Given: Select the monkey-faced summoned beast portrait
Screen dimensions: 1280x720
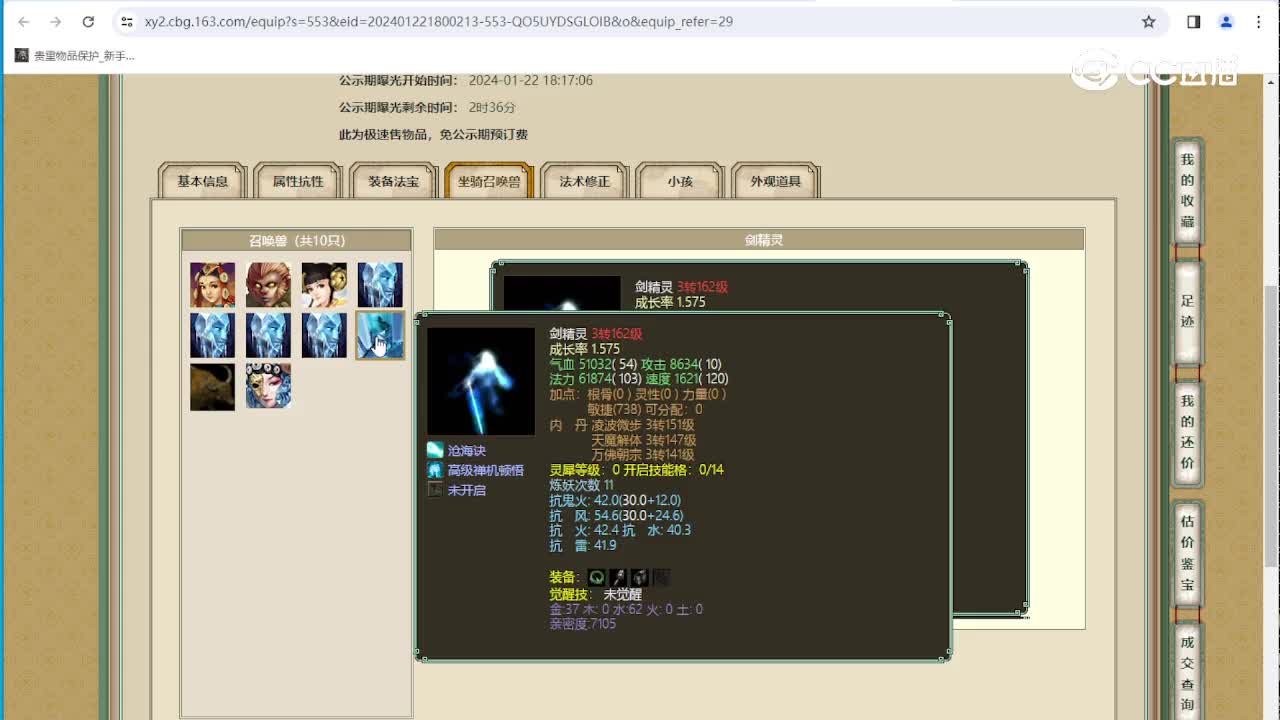Looking at the screenshot, I should (269, 285).
